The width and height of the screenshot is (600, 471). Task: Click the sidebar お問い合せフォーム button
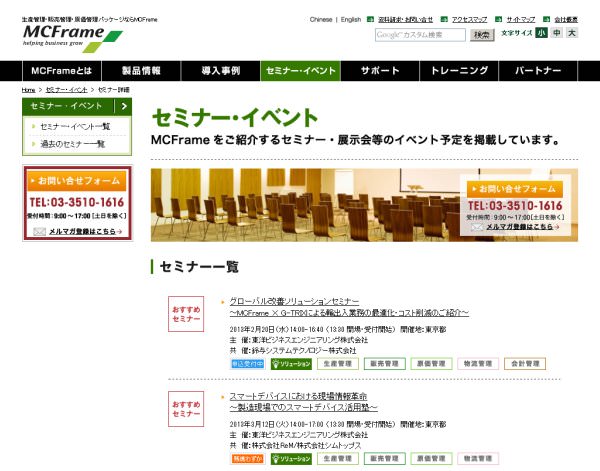77,180
